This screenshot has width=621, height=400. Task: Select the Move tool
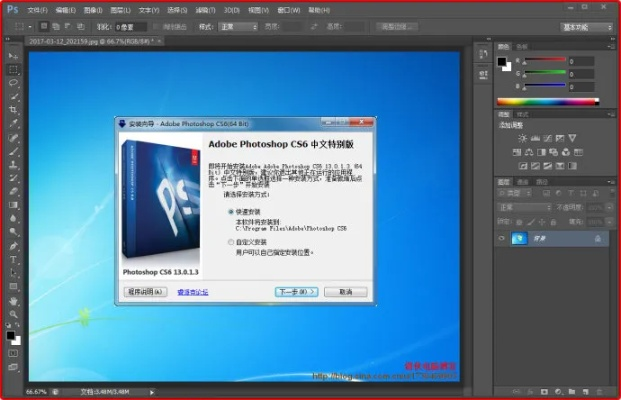13,57
